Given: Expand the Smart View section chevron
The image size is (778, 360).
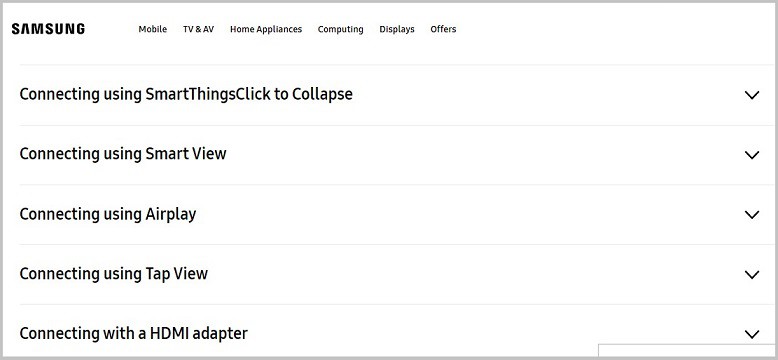Looking at the screenshot, I should click(x=752, y=155).
